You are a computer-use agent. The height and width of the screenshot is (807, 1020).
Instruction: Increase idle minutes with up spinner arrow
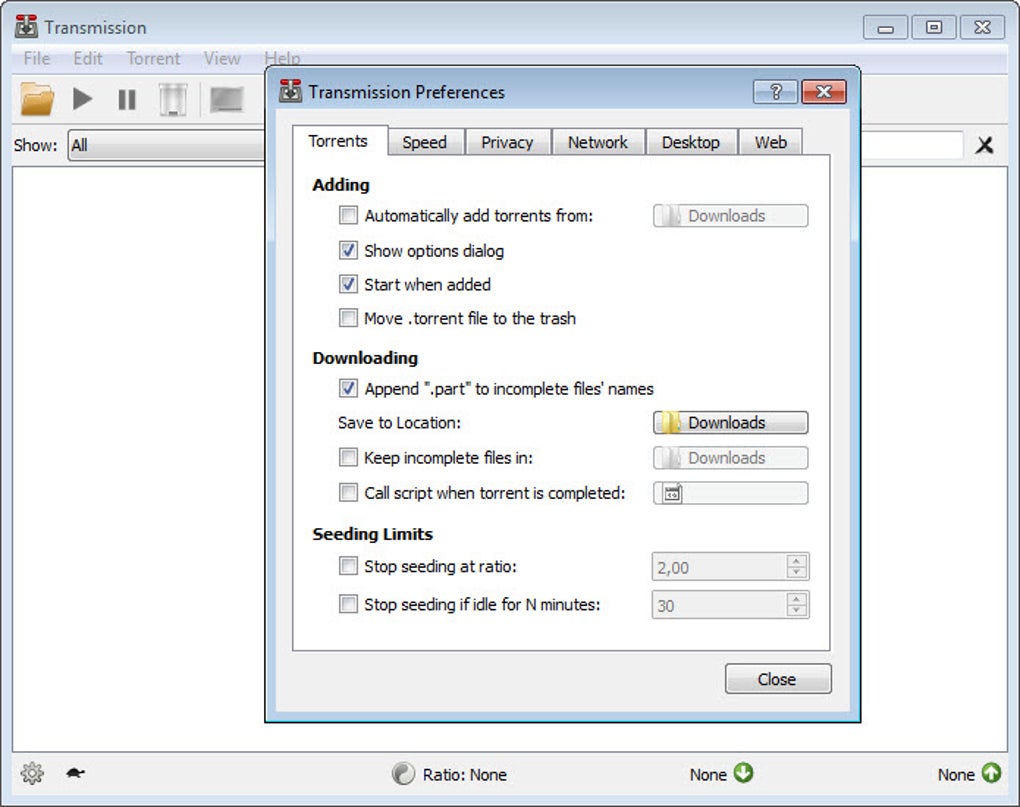pyautogui.click(x=796, y=599)
